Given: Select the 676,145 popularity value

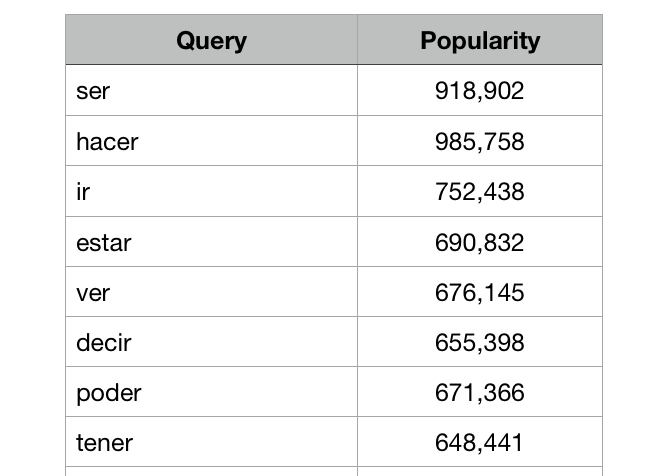Looking at the screenshot, I should (x=480, y=292).
